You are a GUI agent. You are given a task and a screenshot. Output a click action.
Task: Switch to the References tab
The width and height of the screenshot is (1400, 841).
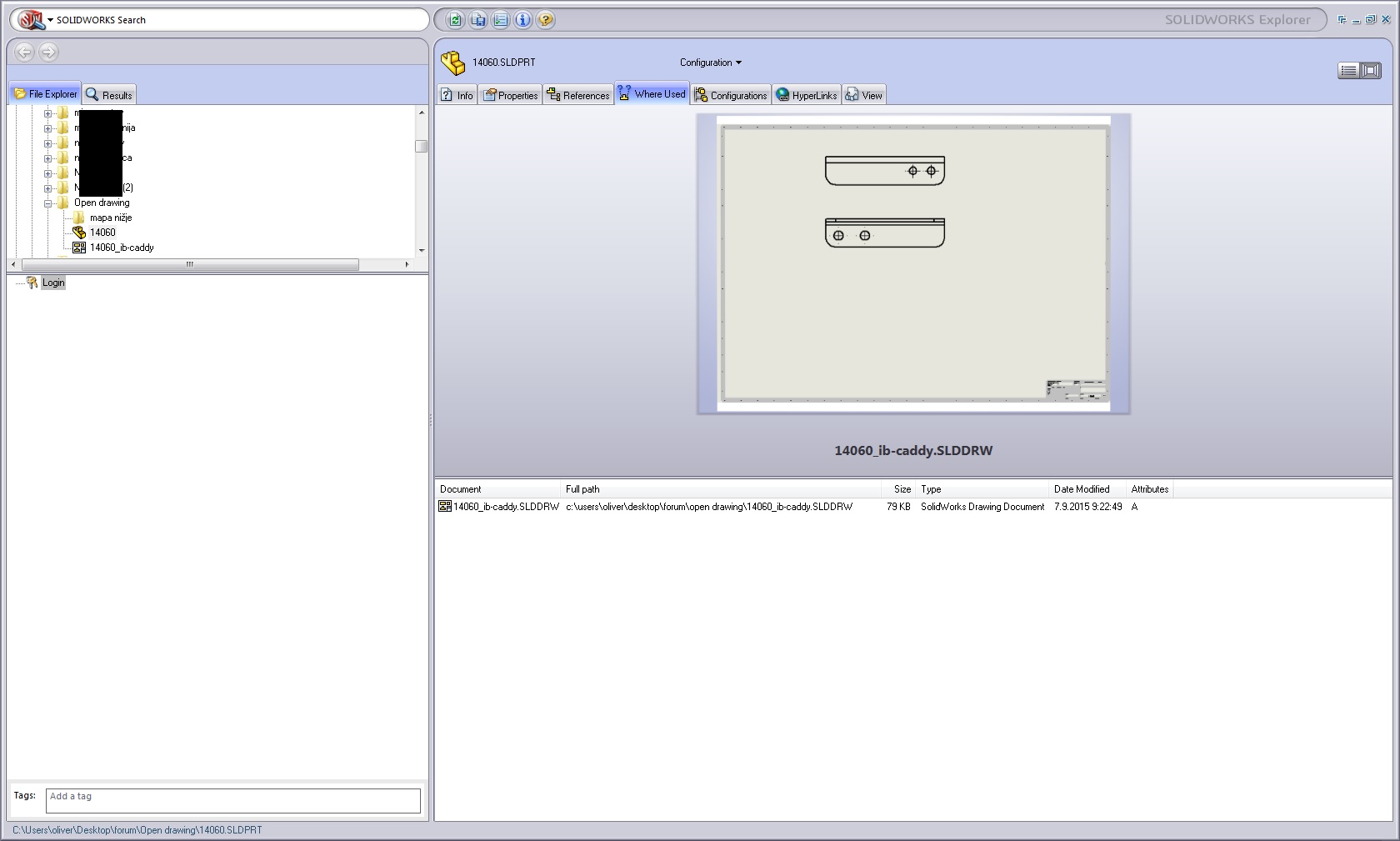coord(578,95)
